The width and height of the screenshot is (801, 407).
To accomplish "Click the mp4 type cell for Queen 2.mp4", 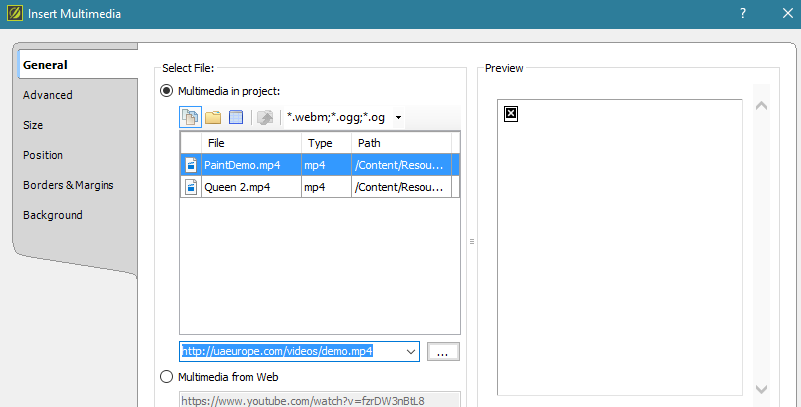I will 326,187.
